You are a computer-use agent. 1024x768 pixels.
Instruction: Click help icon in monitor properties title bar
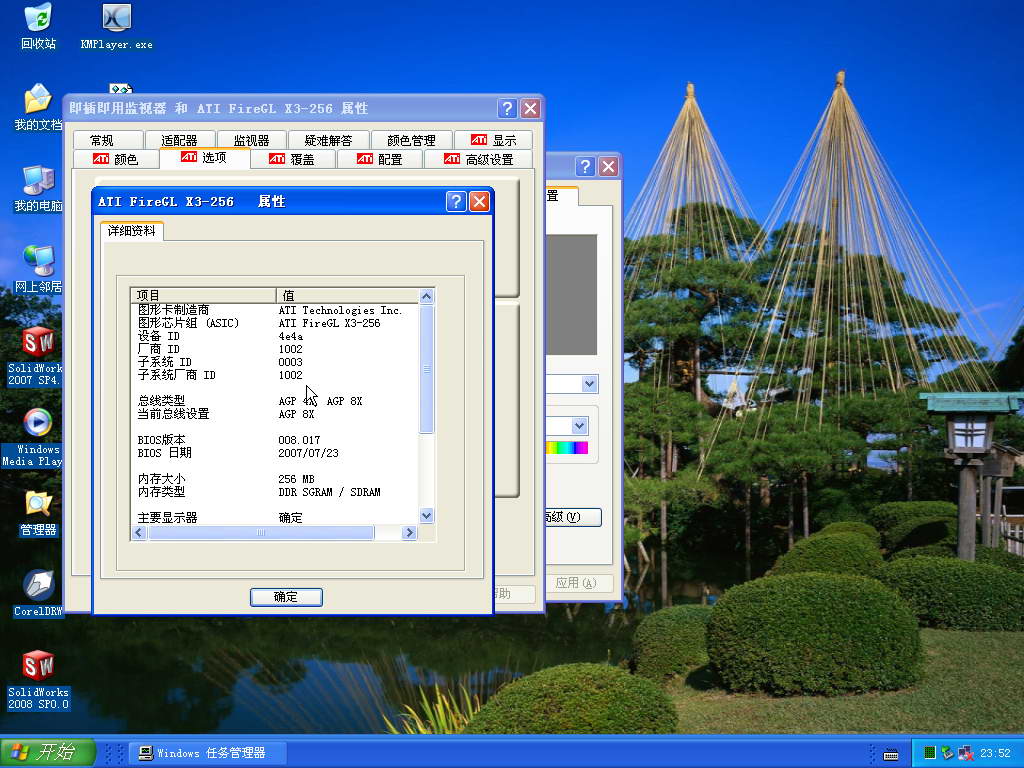[x=507, y=108]
